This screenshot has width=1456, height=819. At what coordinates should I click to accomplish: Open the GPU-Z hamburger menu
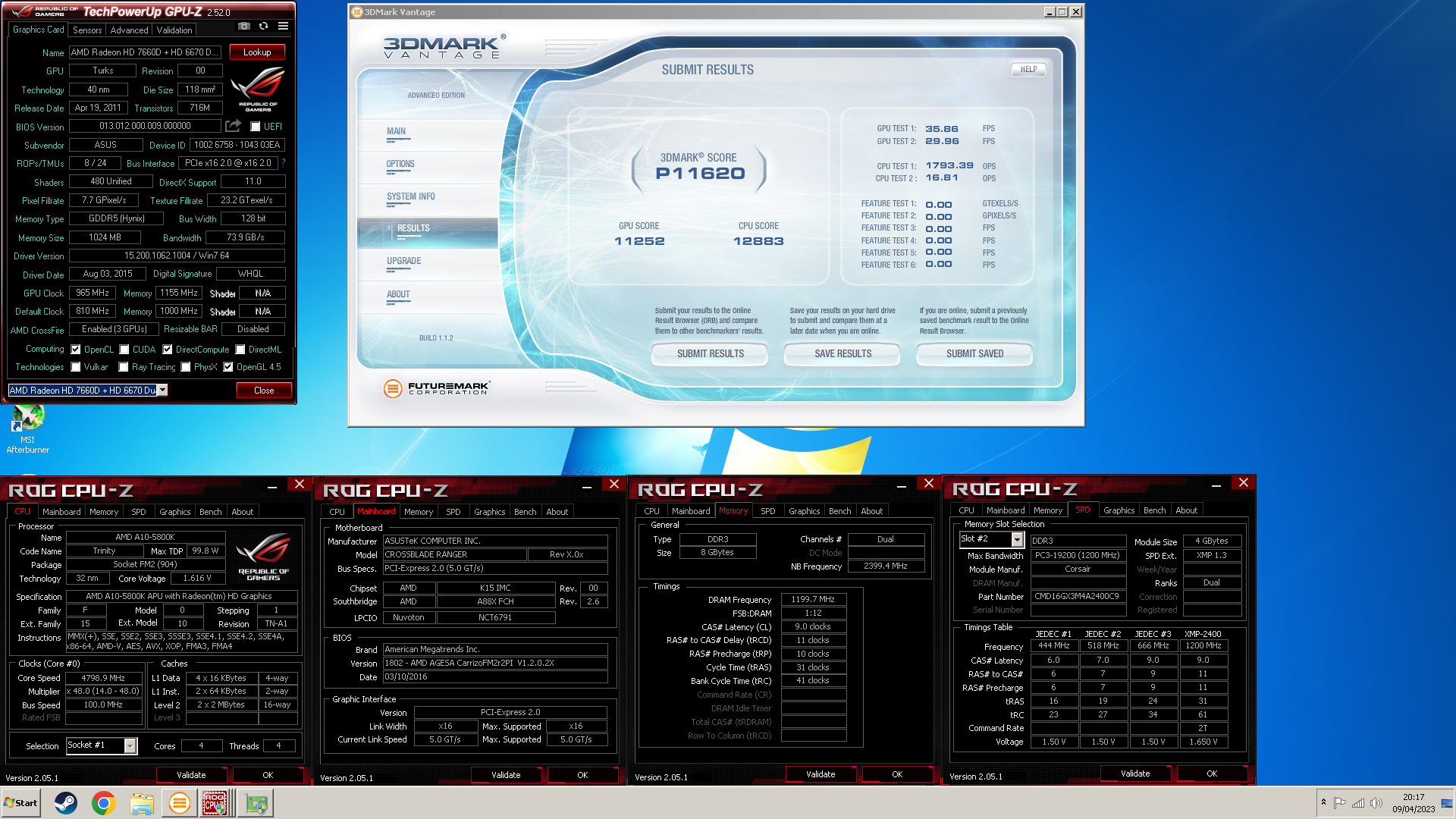pos(283,27)
